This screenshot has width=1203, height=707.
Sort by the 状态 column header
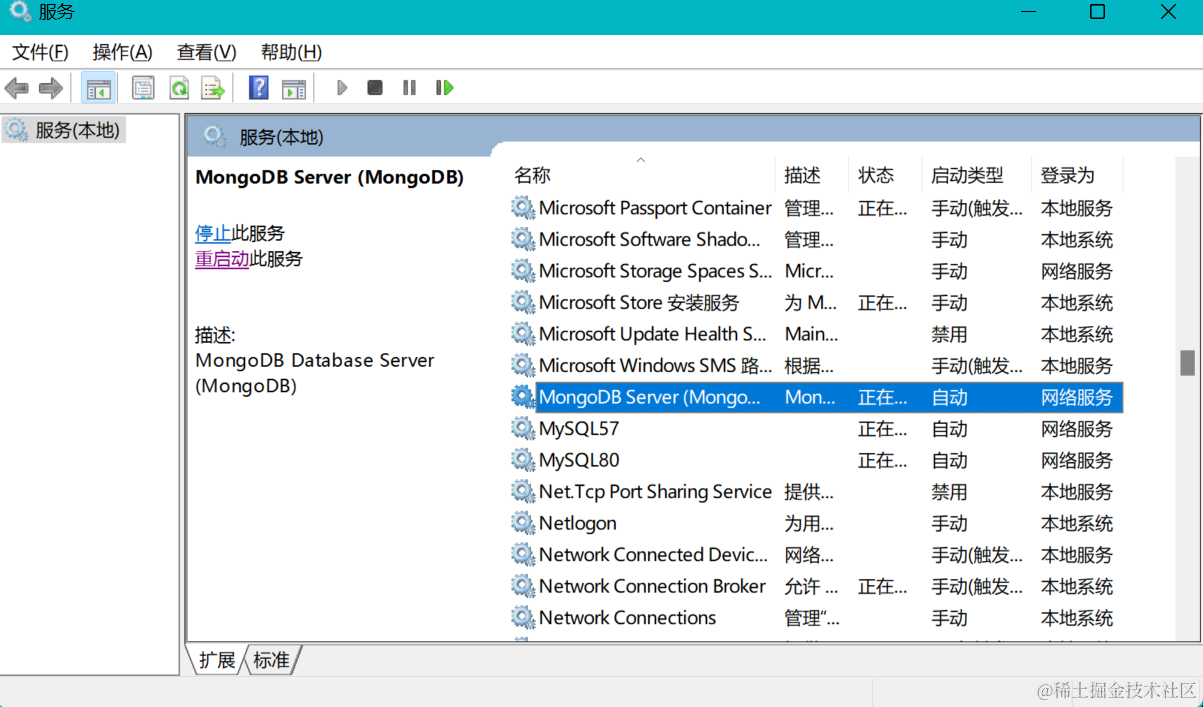pyautogui.click(x=885, y=175)
